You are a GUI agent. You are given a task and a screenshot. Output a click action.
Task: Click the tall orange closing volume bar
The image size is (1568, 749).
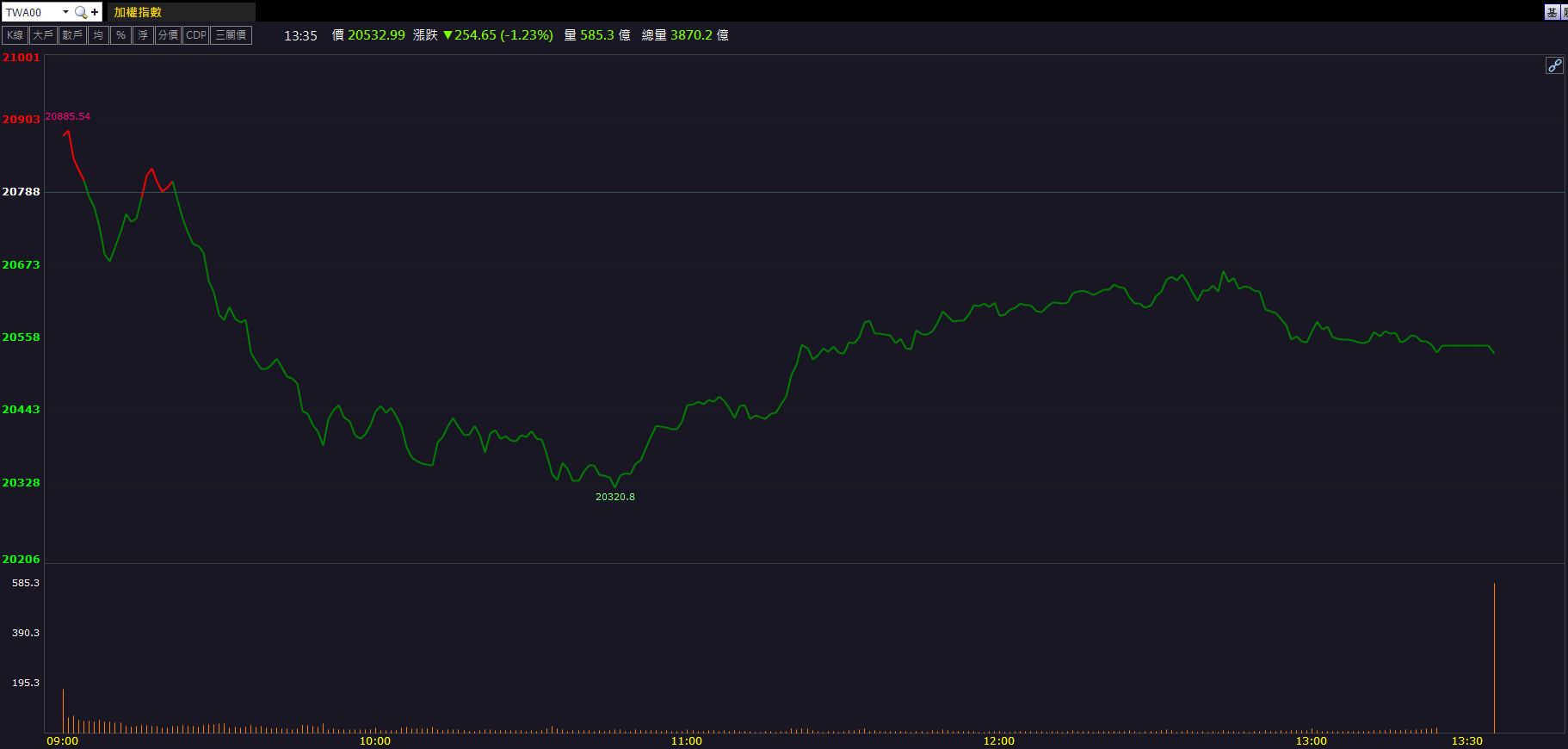point(1494,659)
